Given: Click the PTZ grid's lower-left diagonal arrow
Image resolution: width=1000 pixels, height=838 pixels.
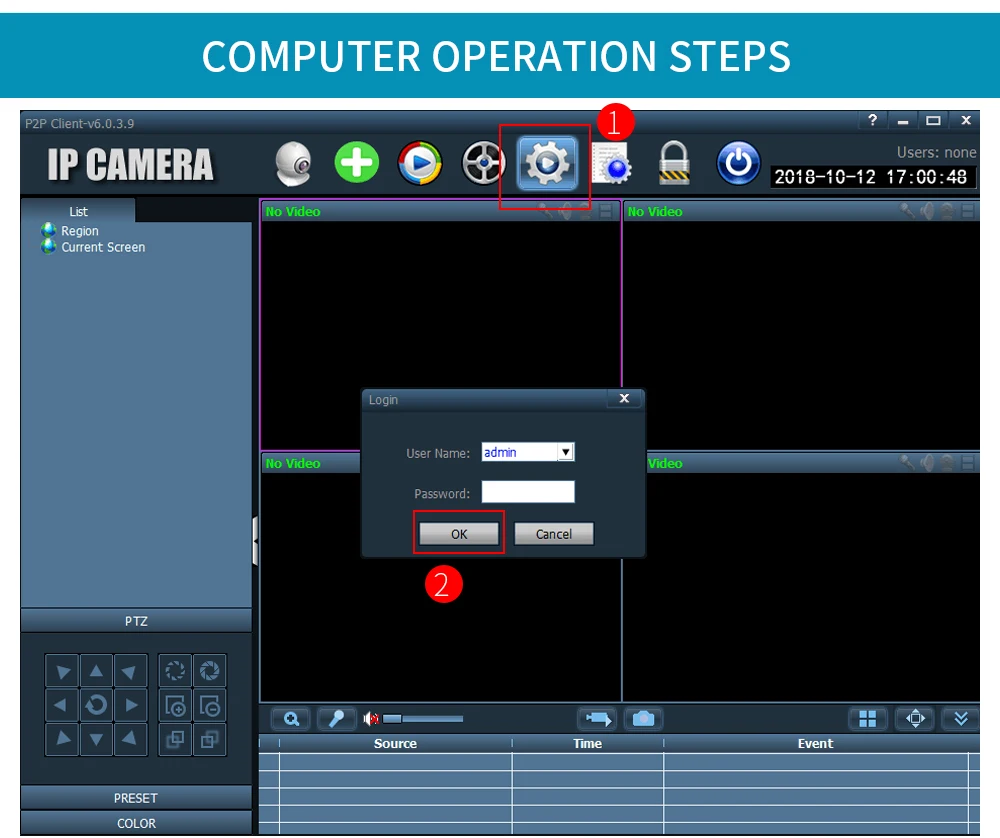Looking at the screenshot, I should pyautogui.click(x=62, y=739).
